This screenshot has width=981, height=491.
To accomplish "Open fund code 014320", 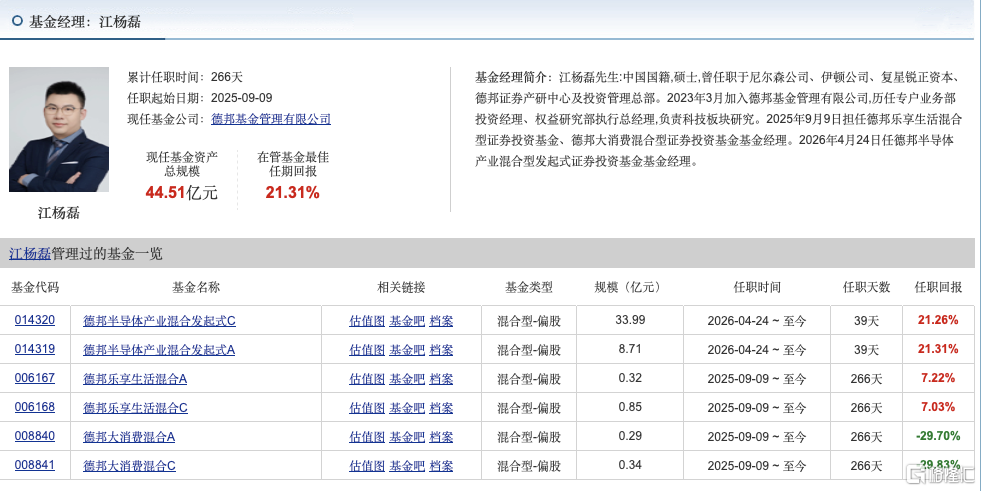I will pos(34,320).
